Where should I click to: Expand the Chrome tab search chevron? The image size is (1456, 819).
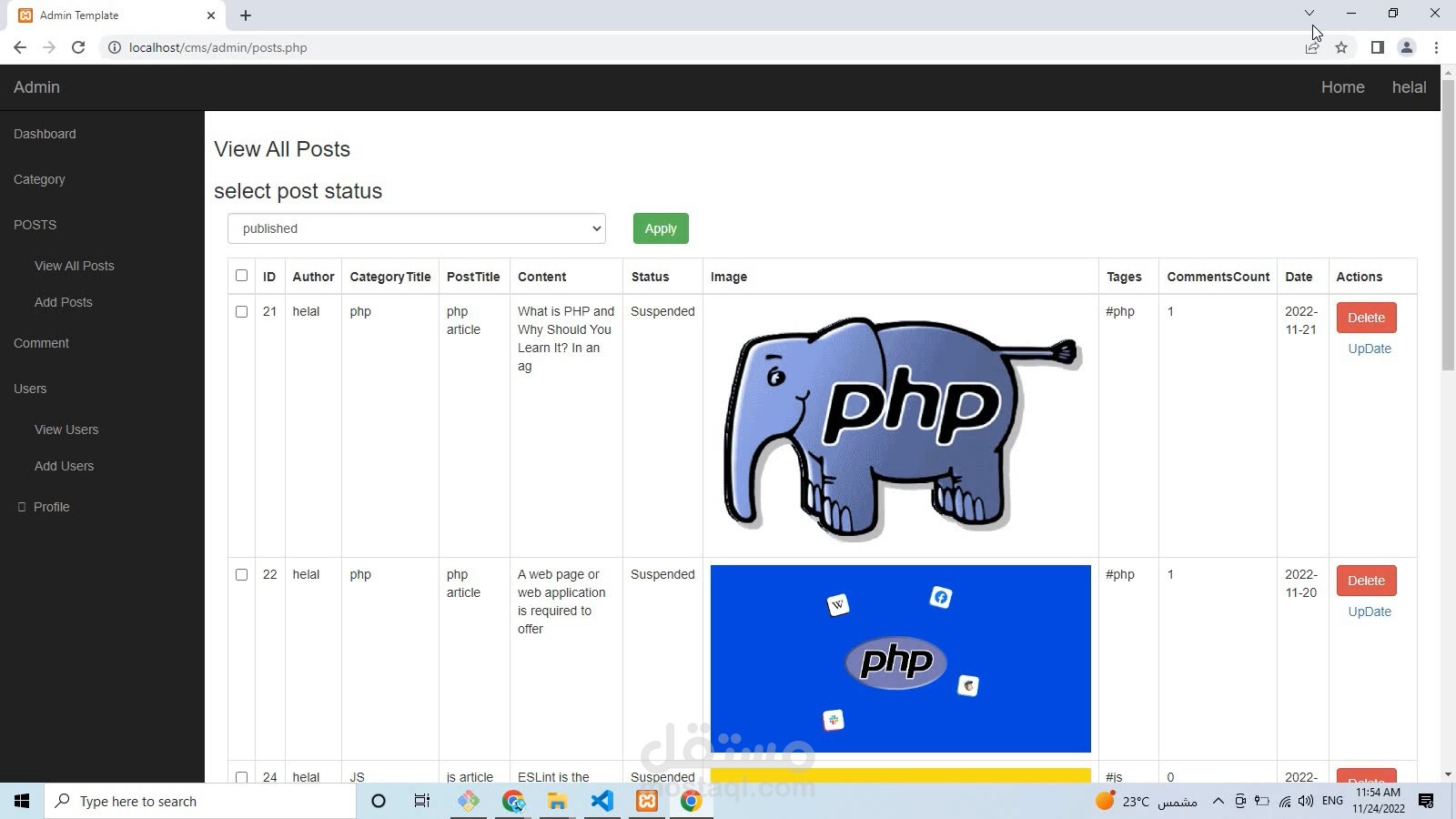pyautogui.click(x=1309, y=13)
